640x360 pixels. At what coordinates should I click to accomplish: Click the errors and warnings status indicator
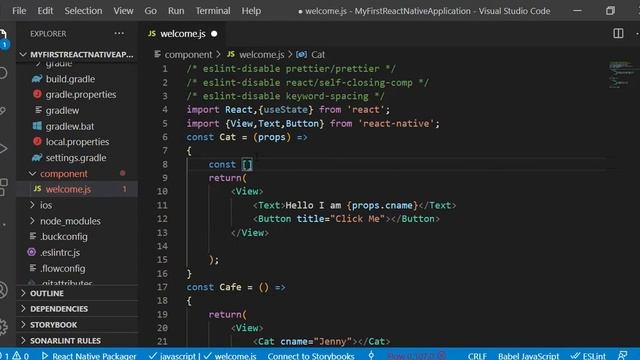[16, 356]
